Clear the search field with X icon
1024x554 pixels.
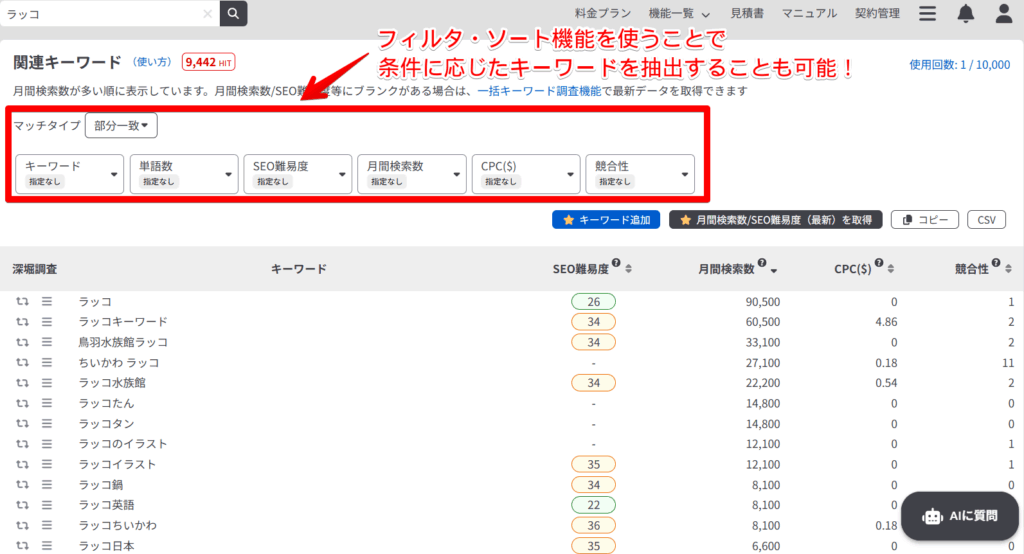click(207, 14)
